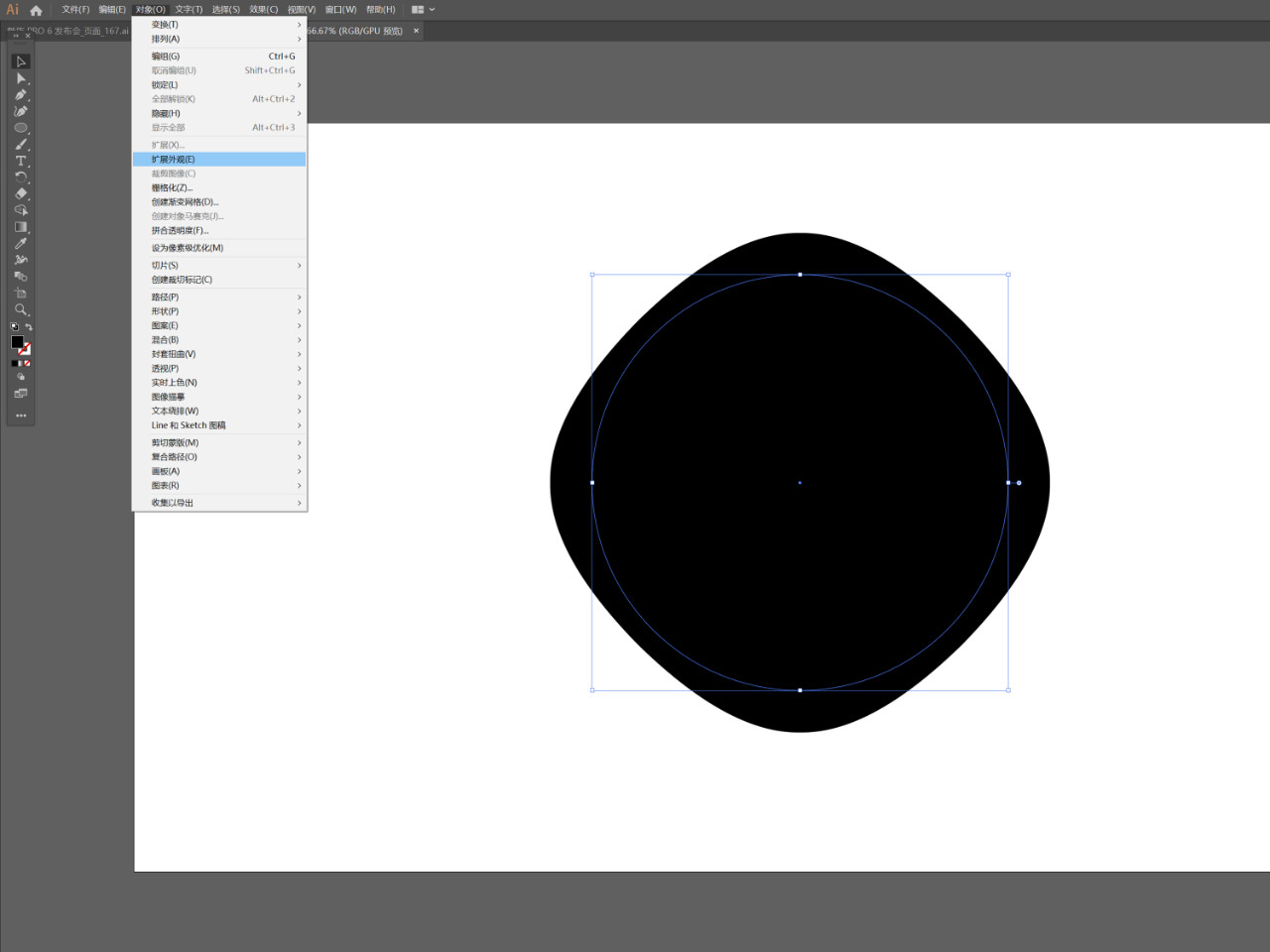Expand the 路径(P) submenu
1270x952 pixels.
(219, 297)
